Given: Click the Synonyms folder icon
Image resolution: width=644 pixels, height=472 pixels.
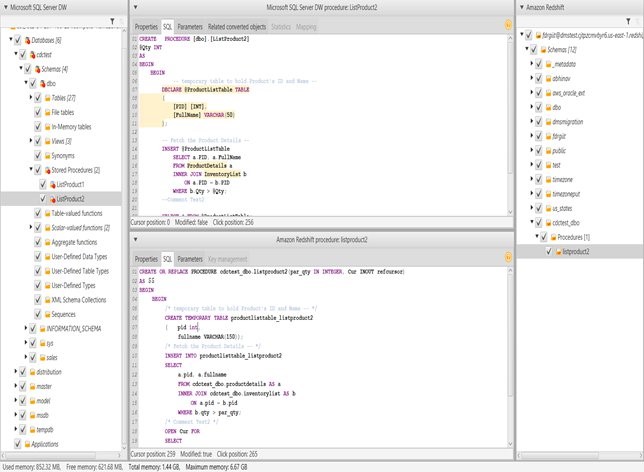Looking at the screenshot, I should coord(47,156).
